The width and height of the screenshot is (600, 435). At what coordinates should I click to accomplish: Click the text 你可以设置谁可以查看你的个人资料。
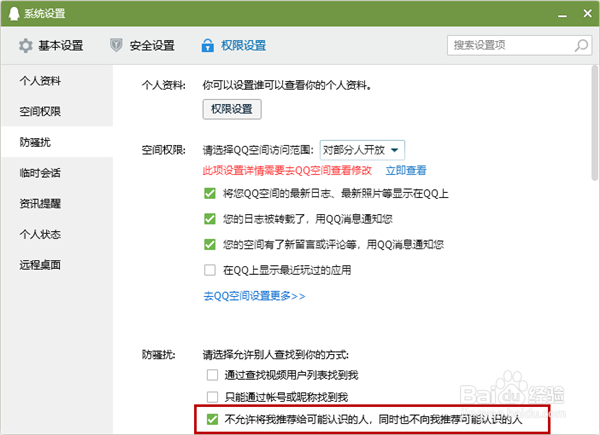[287, 85]
